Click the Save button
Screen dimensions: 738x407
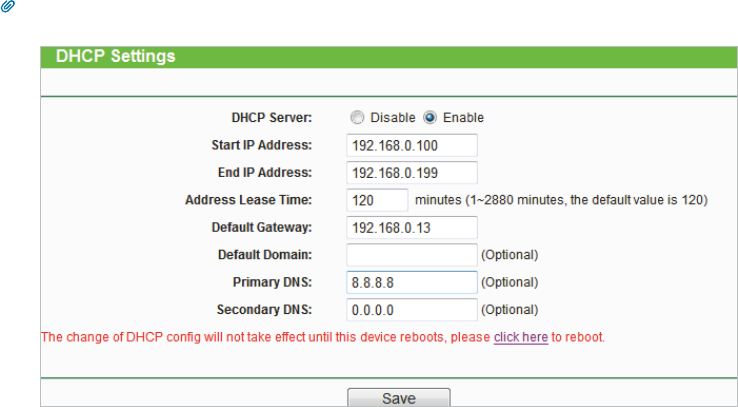(399, 398)
